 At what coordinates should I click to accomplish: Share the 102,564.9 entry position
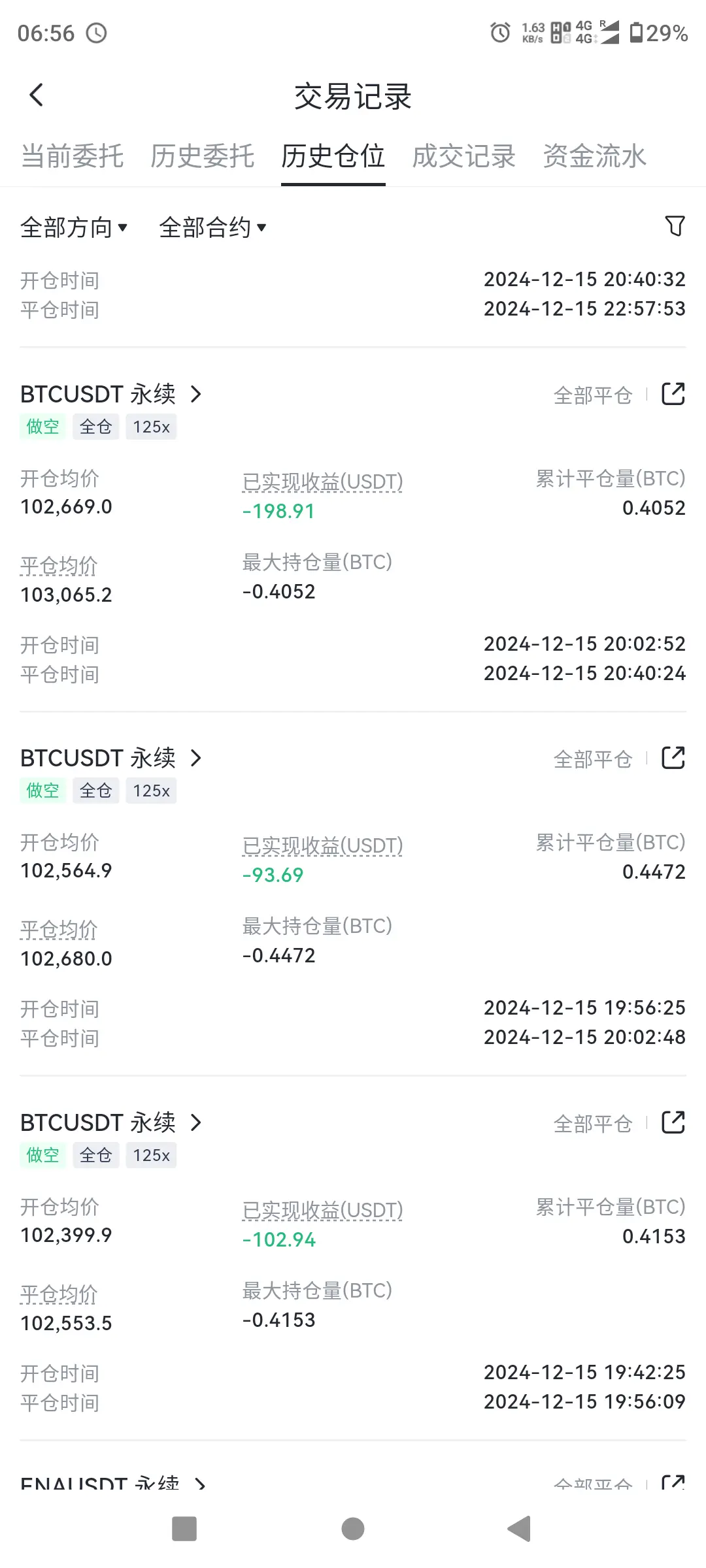673,758
